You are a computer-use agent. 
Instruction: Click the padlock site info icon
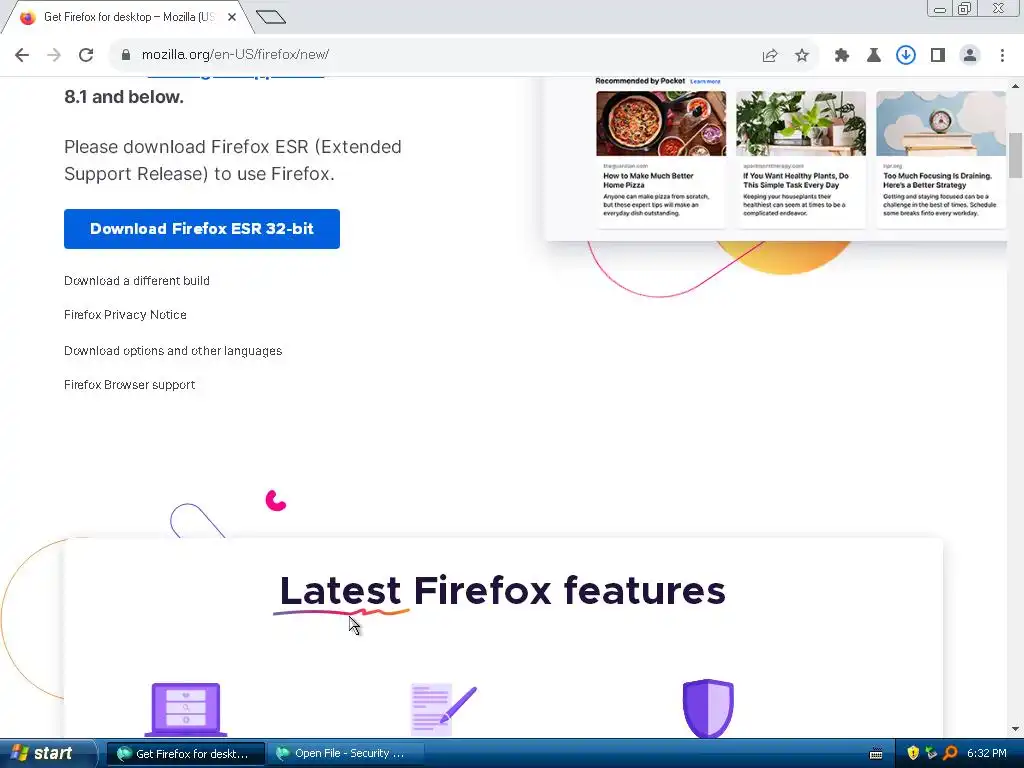click(x=126, y=55)
